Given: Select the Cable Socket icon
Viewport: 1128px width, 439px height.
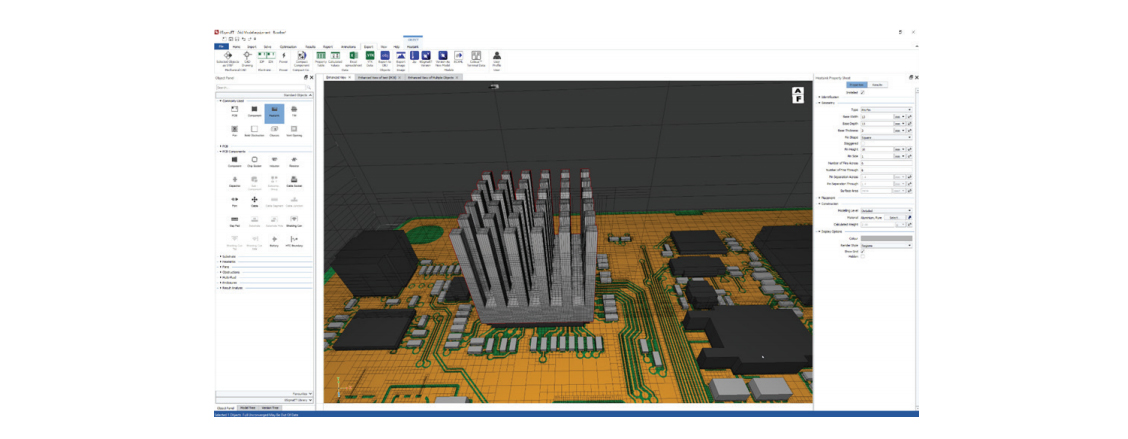Looking at the screenshot, I should 294,181.
